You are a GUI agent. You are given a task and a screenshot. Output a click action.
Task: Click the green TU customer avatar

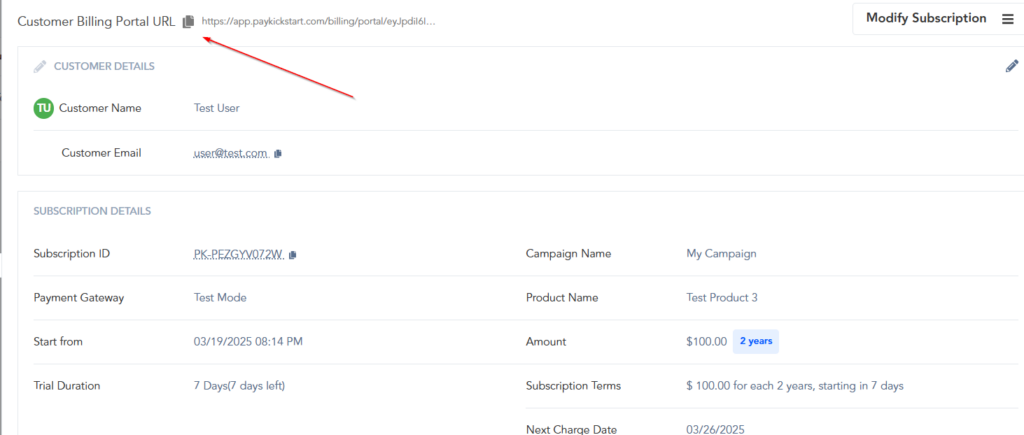[43, 108]
